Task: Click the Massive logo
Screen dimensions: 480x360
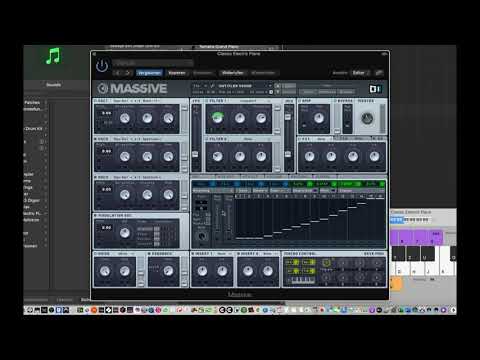Action: click(132, 88)
